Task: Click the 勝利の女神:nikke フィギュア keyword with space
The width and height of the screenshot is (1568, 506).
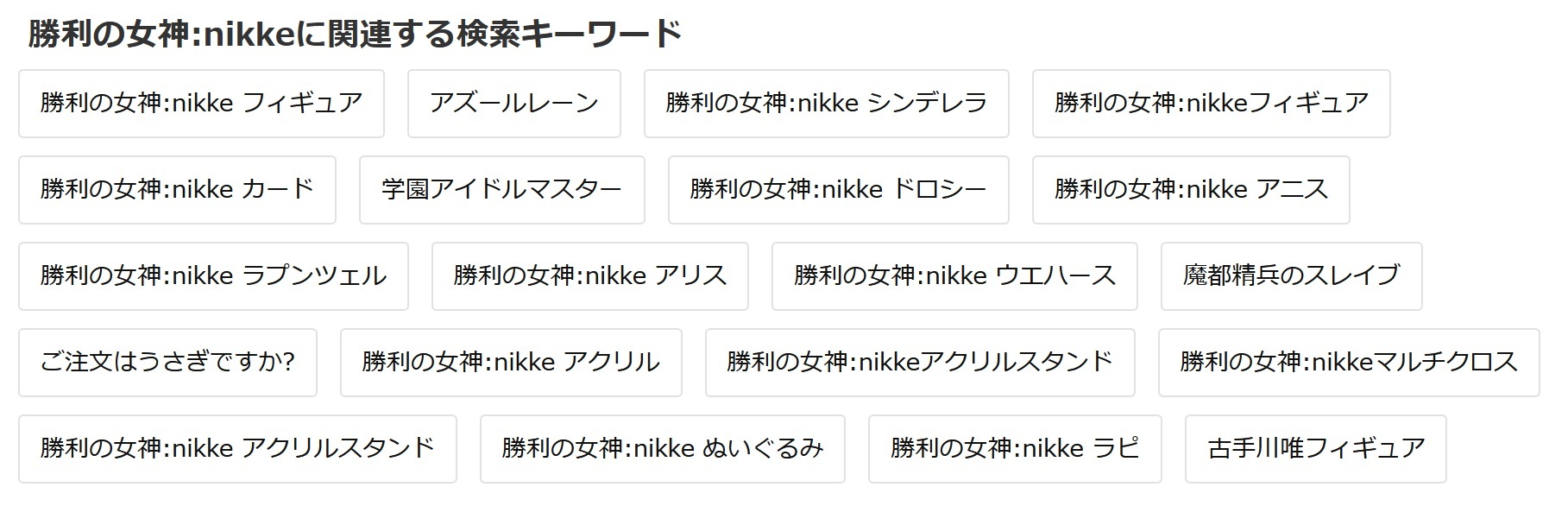Action: click(201, 104)
